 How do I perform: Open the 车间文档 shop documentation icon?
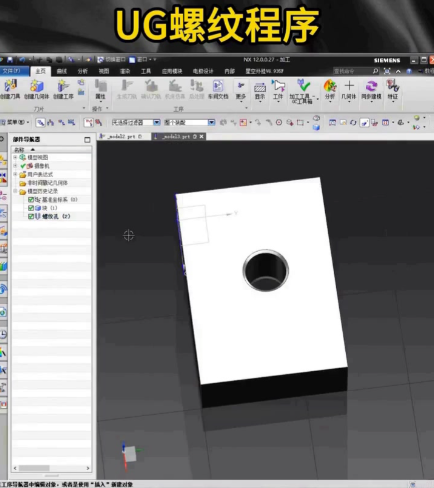click(x=218, y=86)
